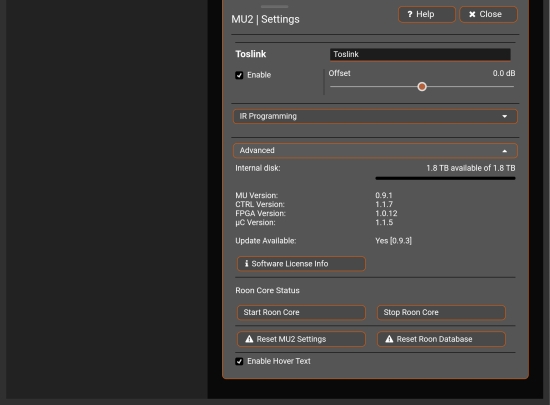Screen dimensions: 550x405
Task: Start the Roon Core service
Action: [301, 312]
